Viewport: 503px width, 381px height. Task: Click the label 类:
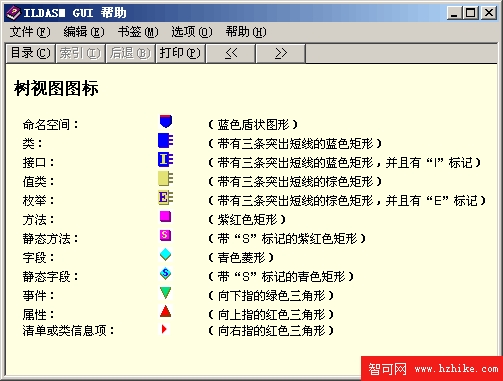(x=32, y=144)
